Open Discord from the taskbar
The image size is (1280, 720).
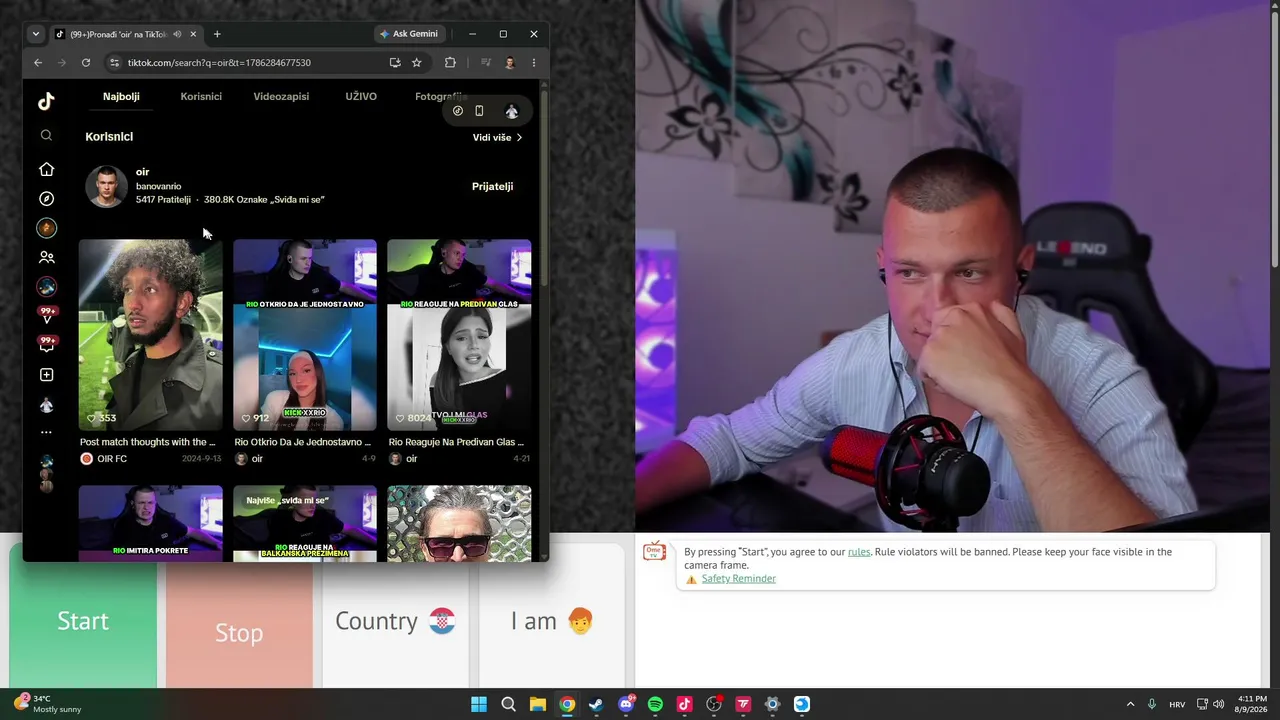click(626, 704)
